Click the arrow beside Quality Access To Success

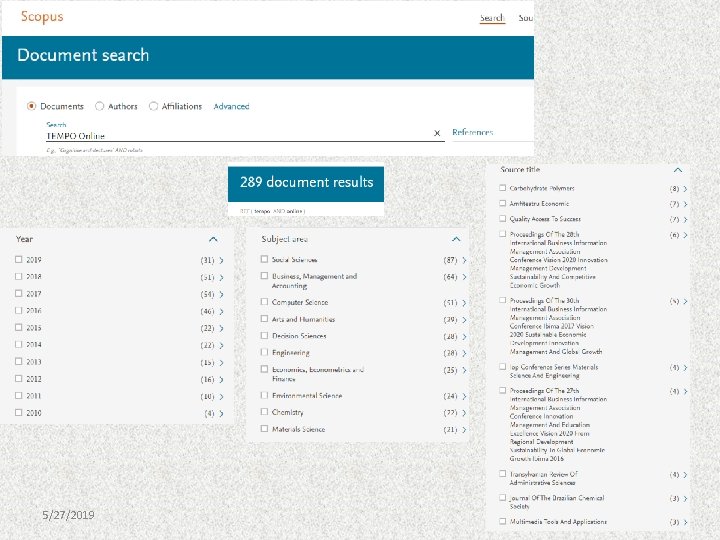[x=685, y=220]
